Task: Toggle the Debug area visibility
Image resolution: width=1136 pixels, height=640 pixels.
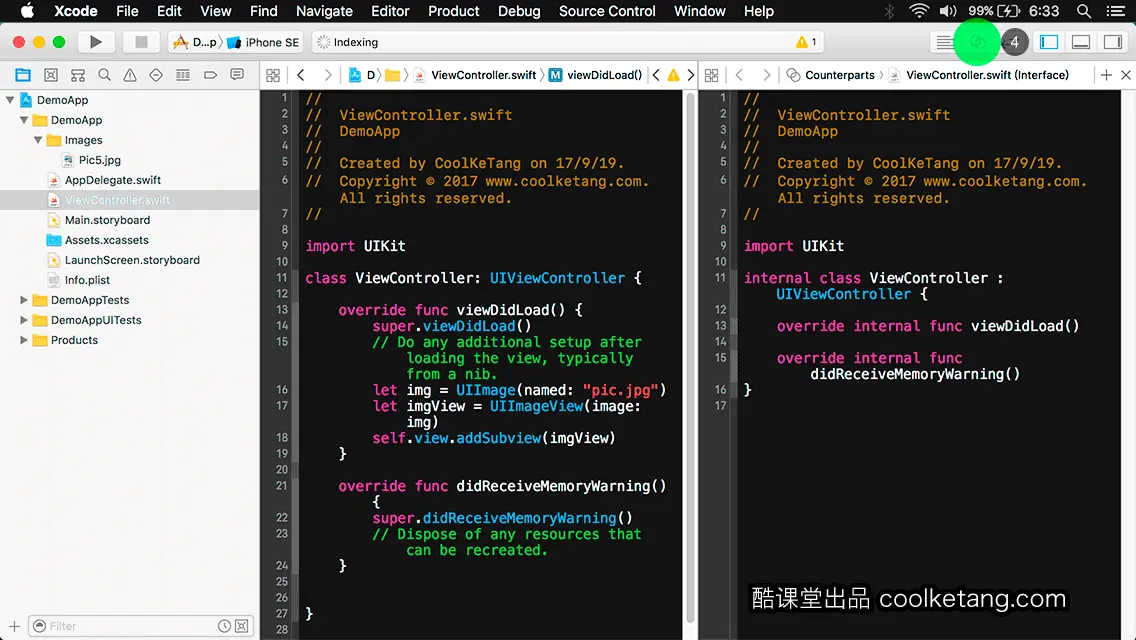Action: coord(1080,42)
